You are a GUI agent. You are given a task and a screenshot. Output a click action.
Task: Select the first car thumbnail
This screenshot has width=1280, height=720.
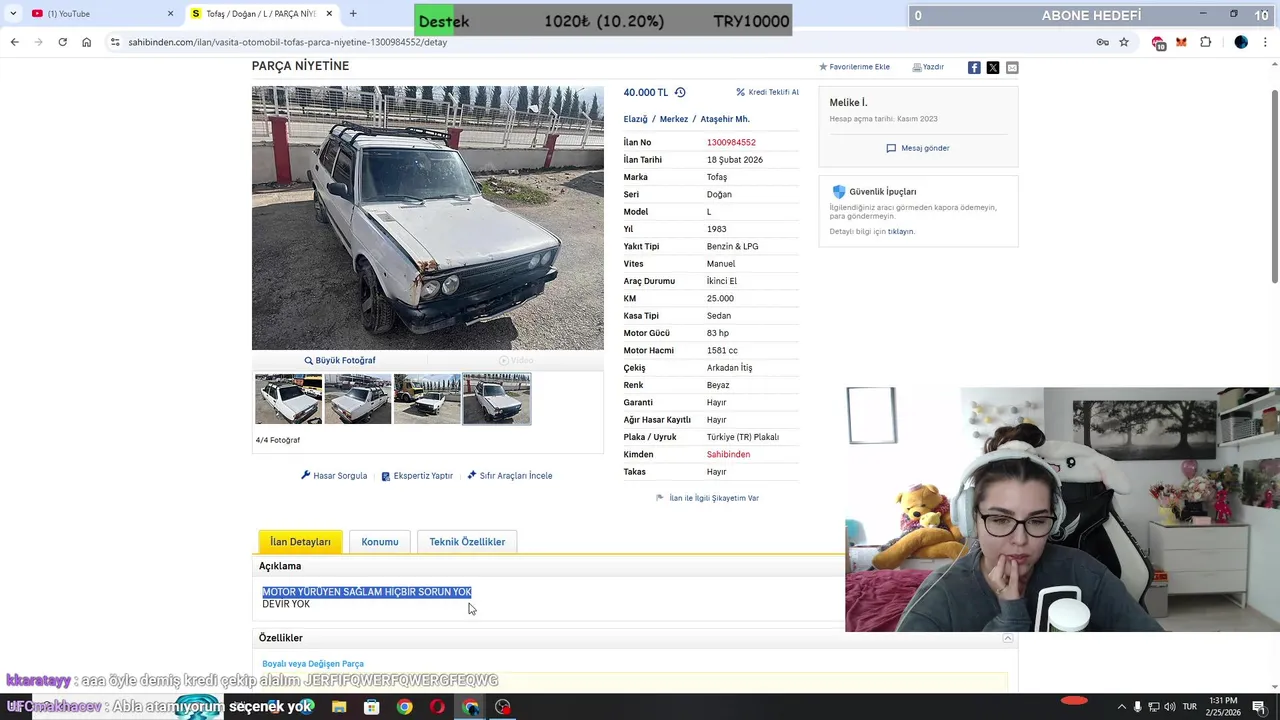click(x=288, y=399)
